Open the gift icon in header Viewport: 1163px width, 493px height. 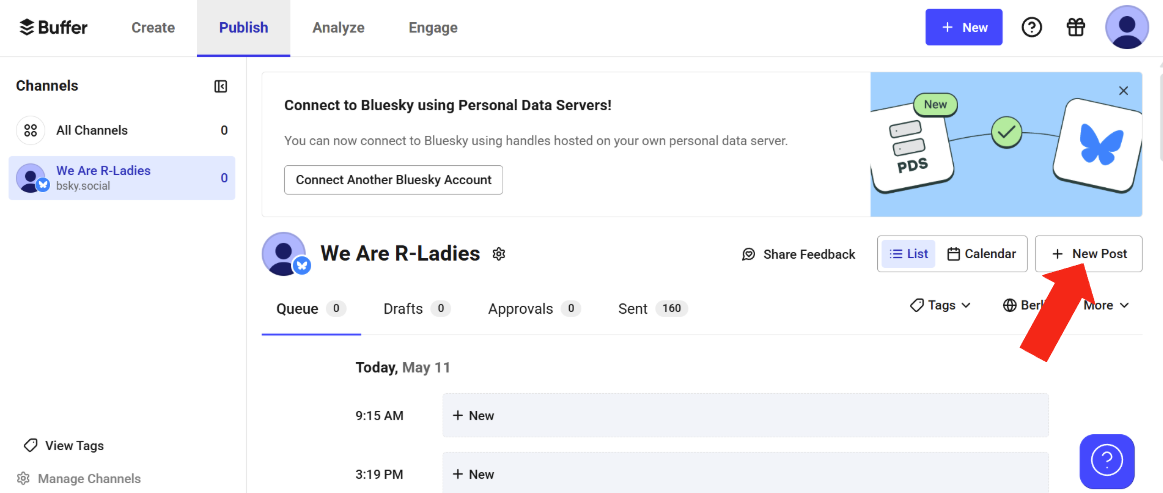[x=1076, y=27]
